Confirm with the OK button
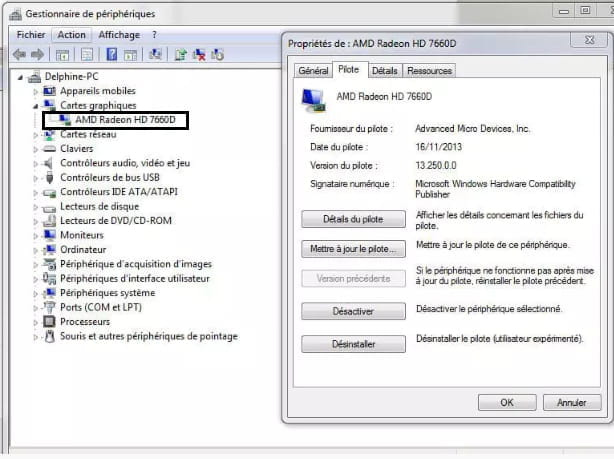Screen dimensions: 614x459 (x=507, y=403)
